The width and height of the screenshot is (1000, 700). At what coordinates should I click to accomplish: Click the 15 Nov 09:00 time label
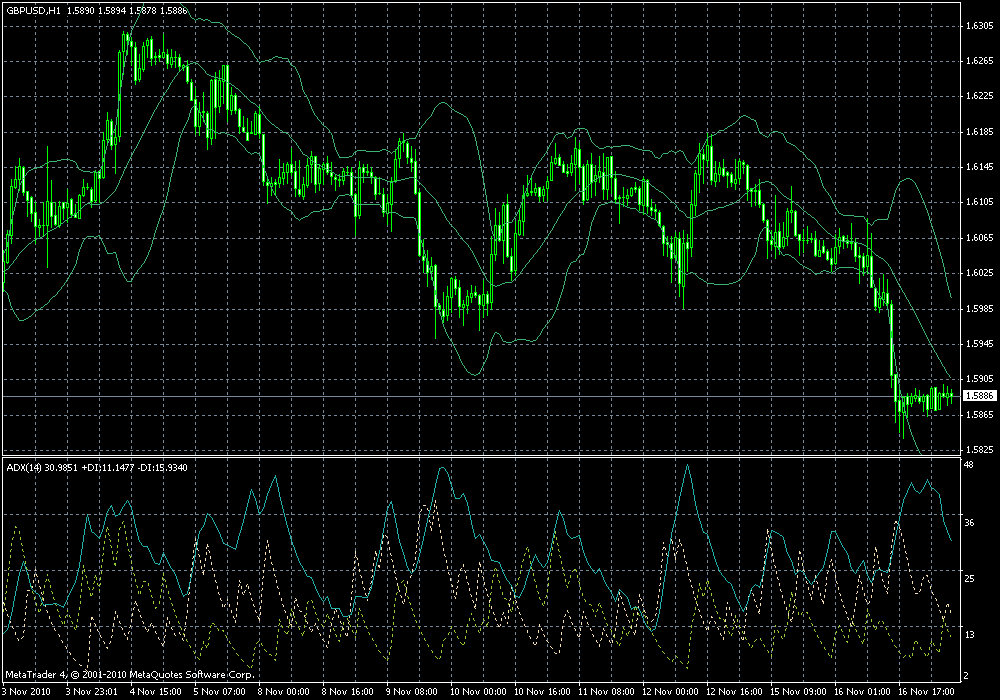798,692
